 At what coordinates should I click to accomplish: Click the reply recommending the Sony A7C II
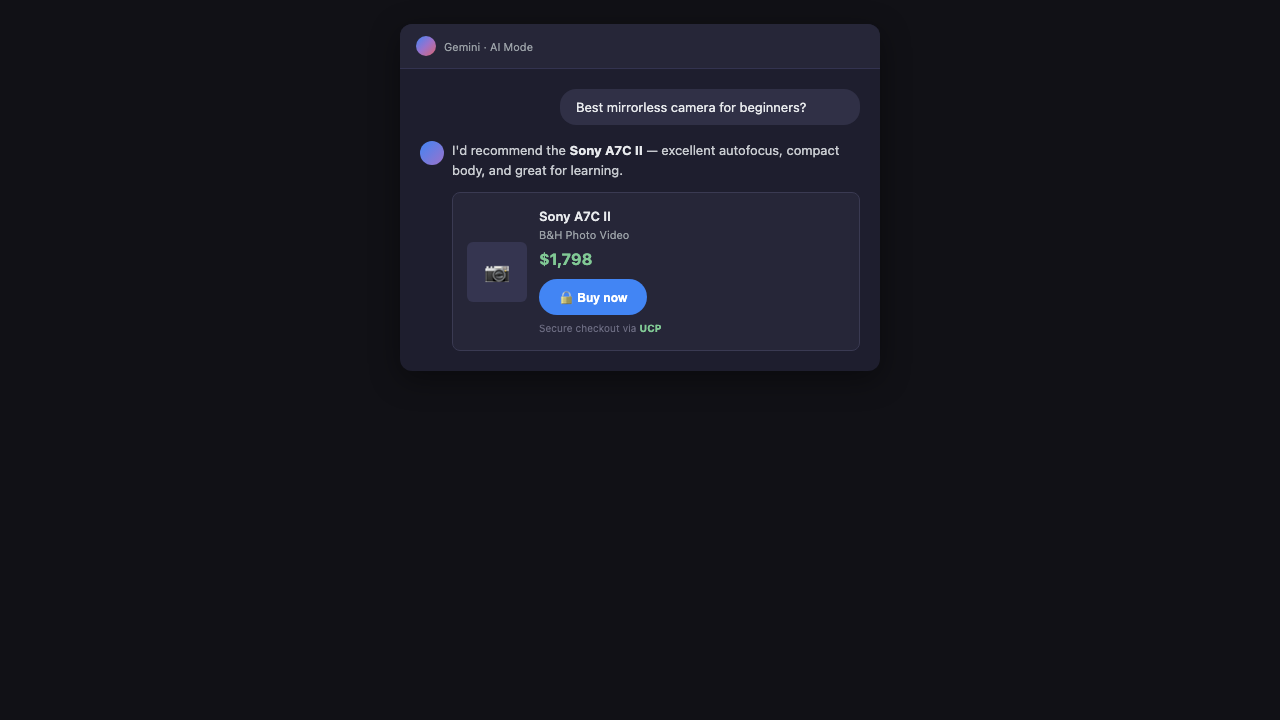pos(646,160)
